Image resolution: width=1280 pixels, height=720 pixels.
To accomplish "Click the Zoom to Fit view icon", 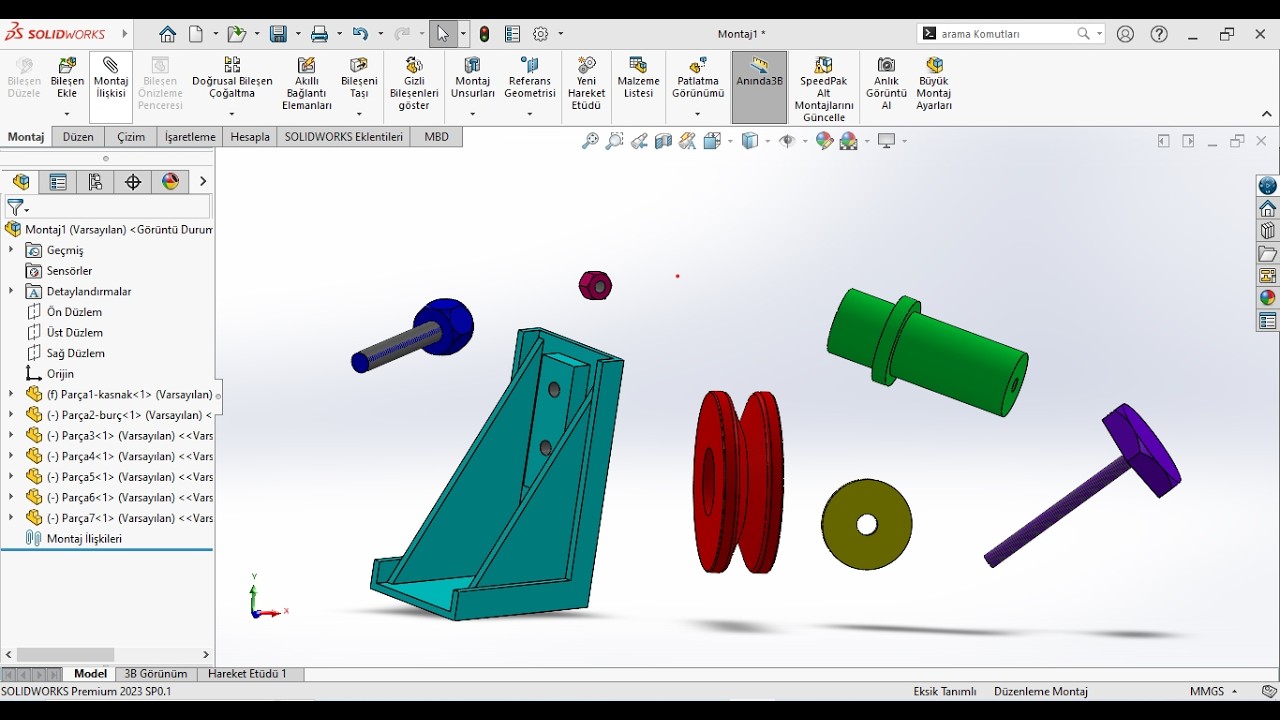I will [590, 141].
